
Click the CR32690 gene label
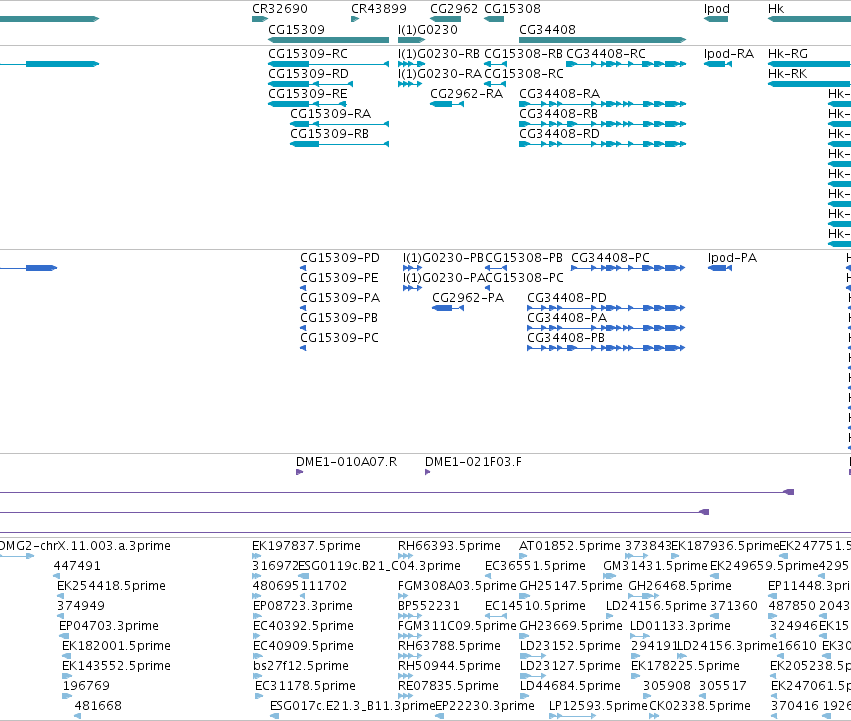pyautogui.click(x=280, y=9)
